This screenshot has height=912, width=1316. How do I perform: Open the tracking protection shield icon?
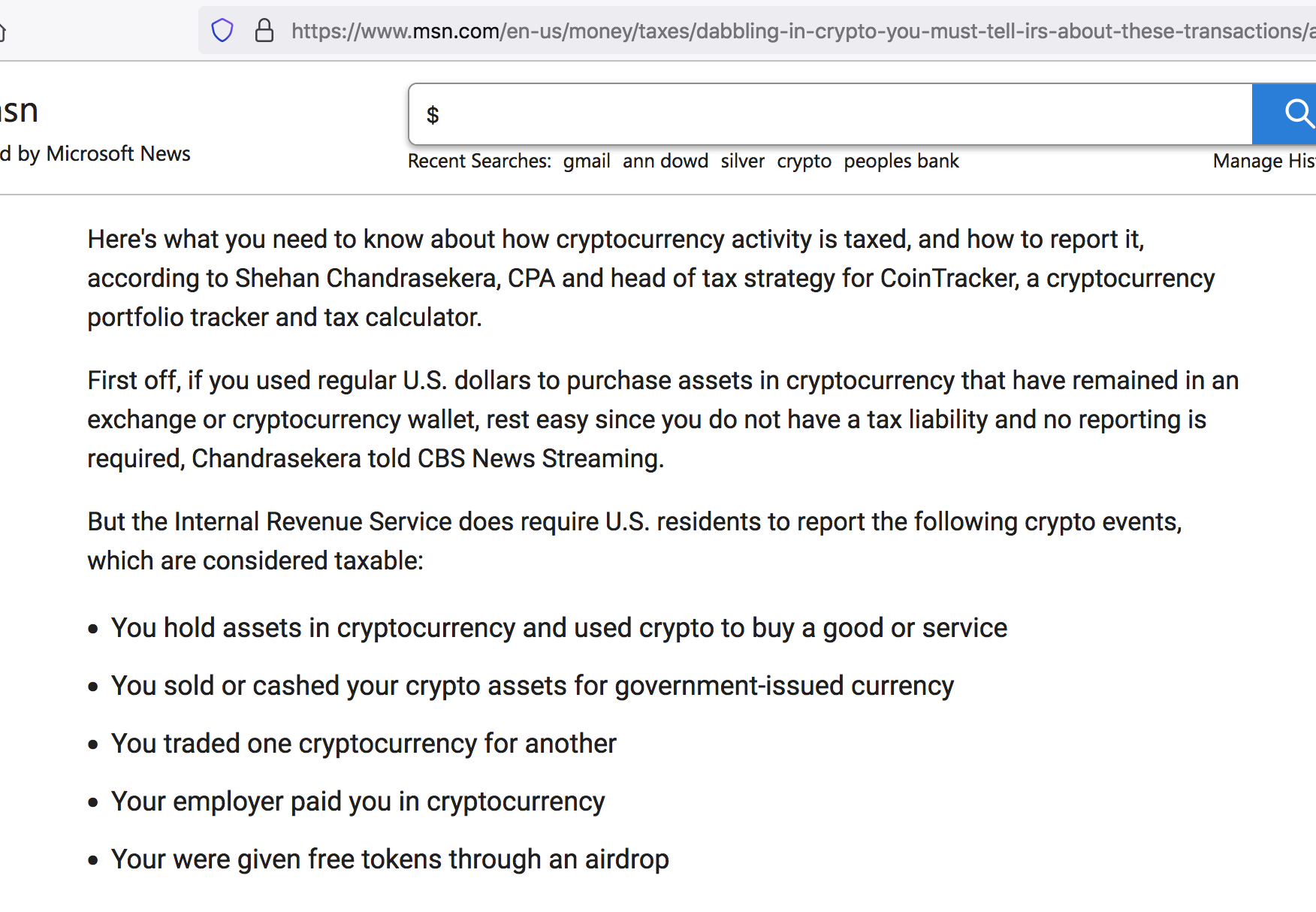(222, 31)
